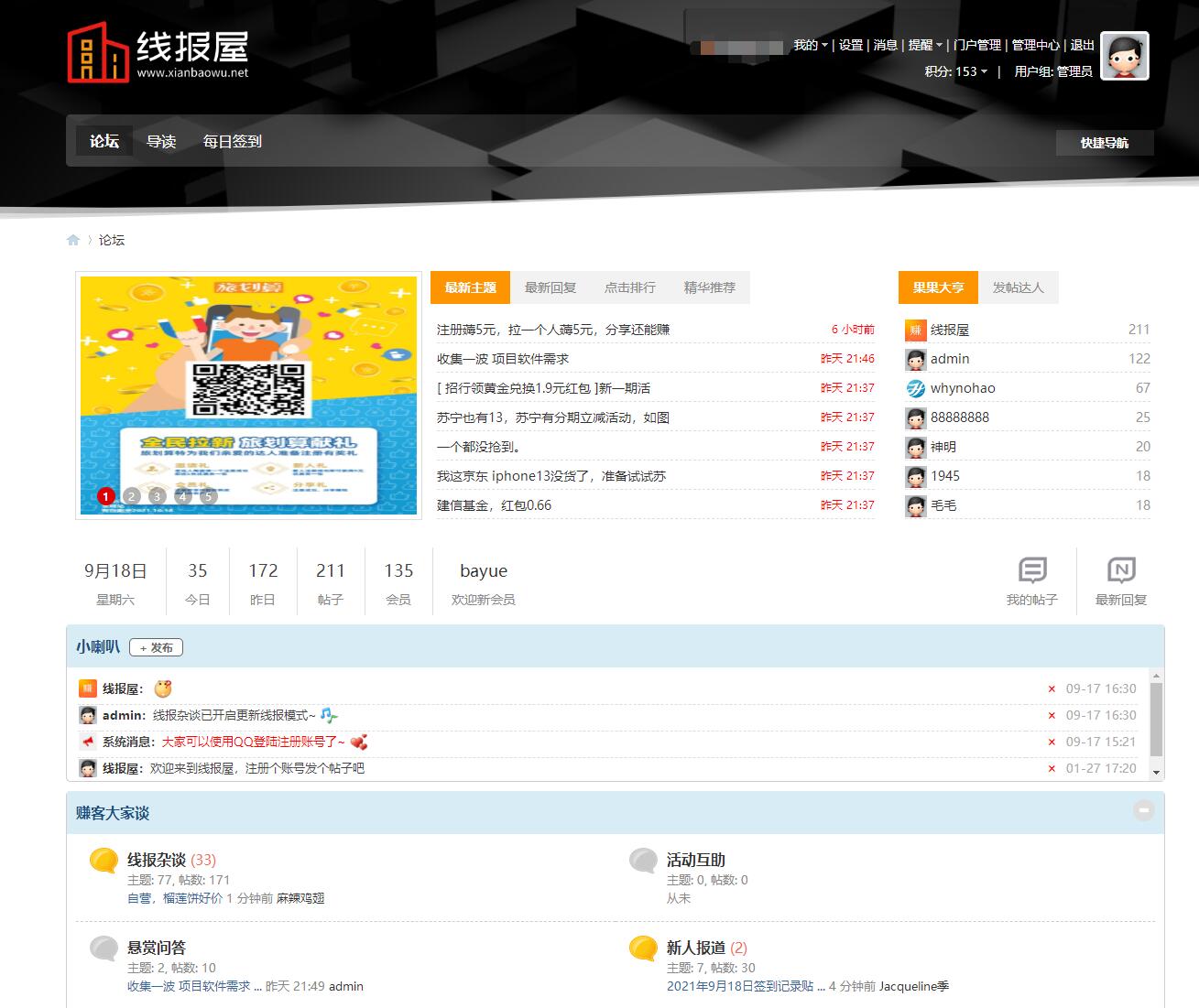Open the 每日签到 link
This screenshot has width=1199, height=1008.
[x=232, y=142]
